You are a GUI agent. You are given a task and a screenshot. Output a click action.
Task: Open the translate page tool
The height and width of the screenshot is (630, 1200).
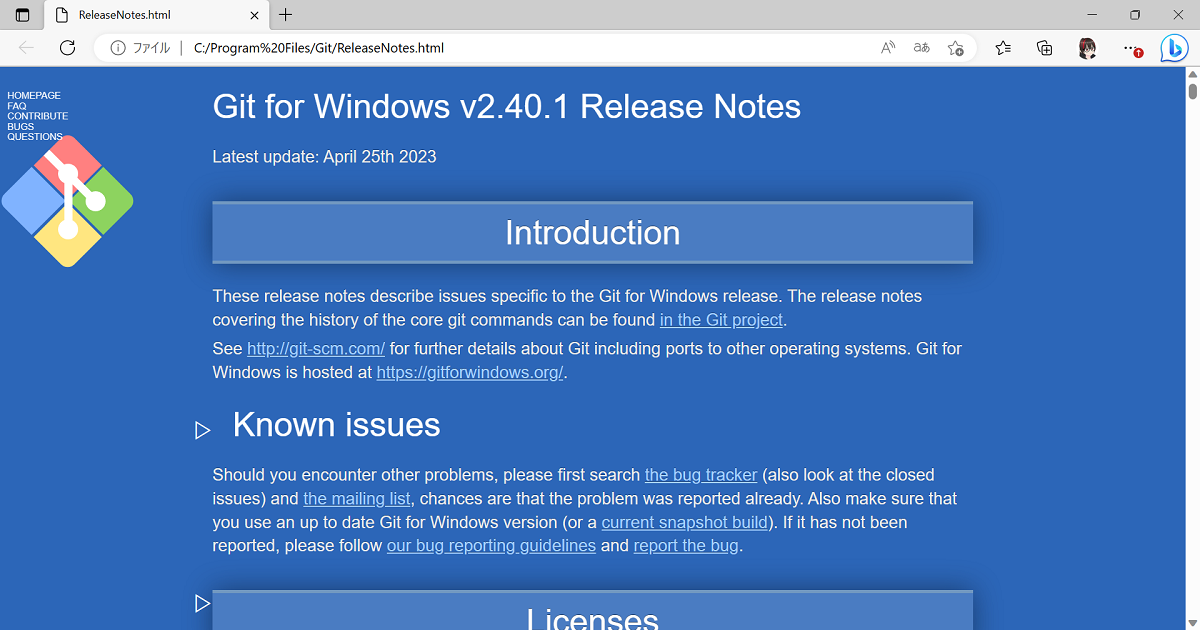pyautogui.click(x=921, y=47)
